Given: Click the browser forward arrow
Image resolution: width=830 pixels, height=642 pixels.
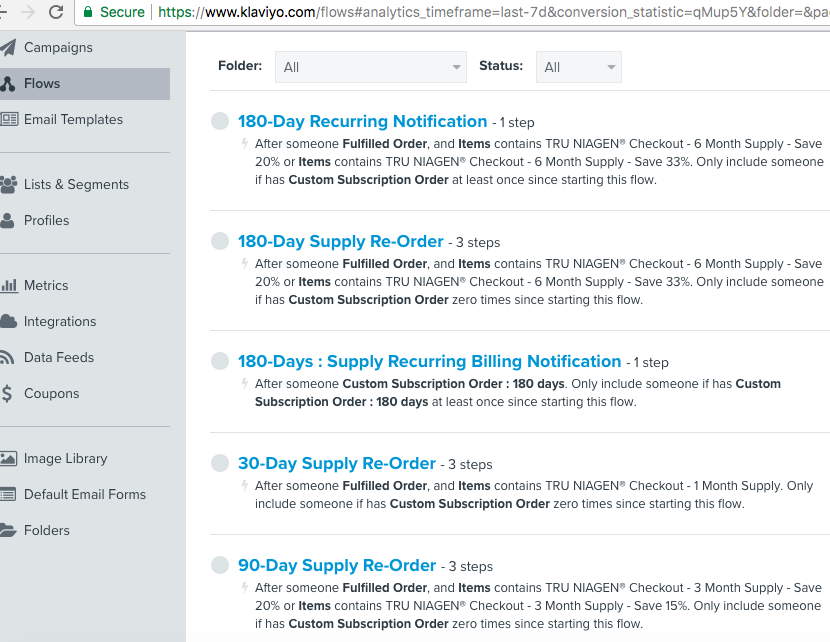Looking at the screenshot, I should pos(28,12).
